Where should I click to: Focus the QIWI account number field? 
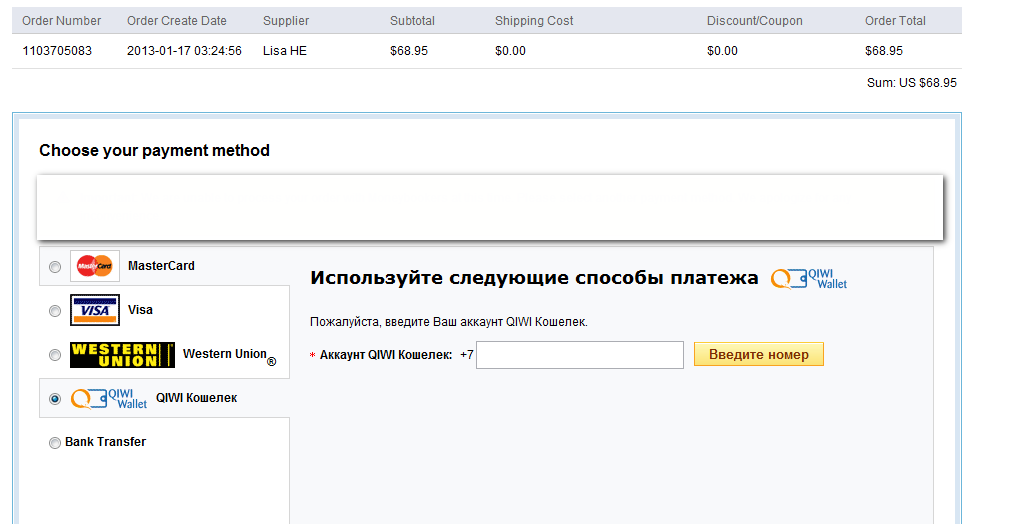[580, 355]
